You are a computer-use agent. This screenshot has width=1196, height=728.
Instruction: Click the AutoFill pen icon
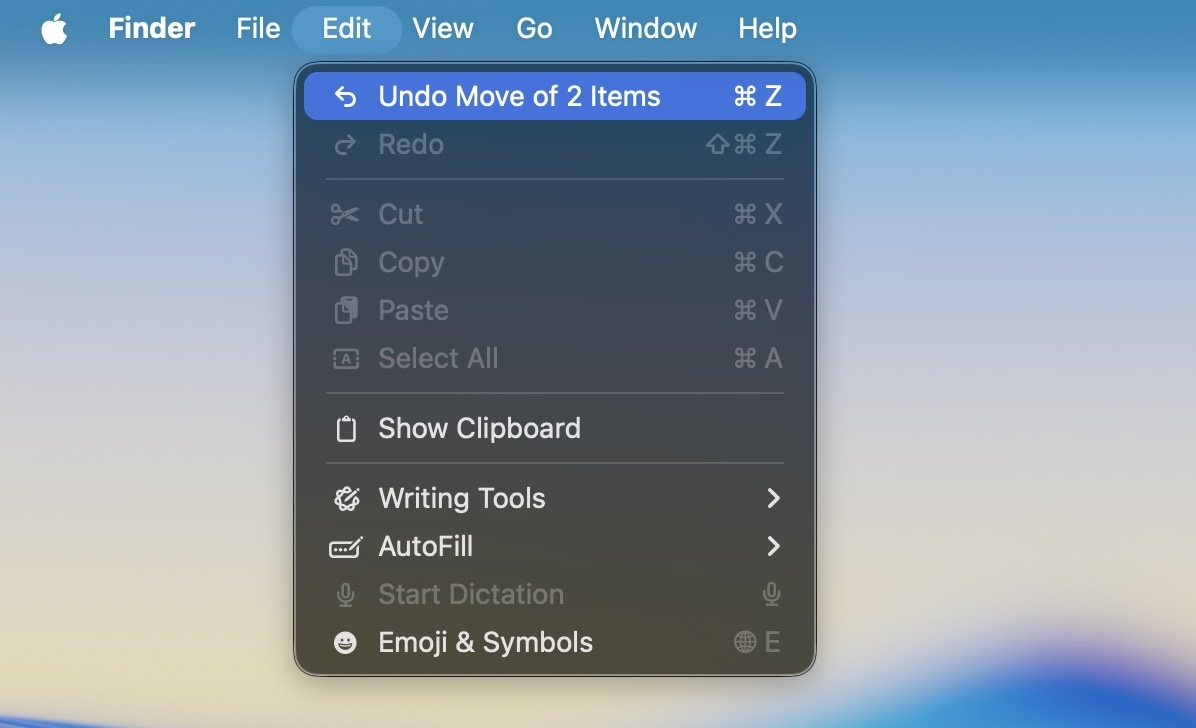click(345, 546)
